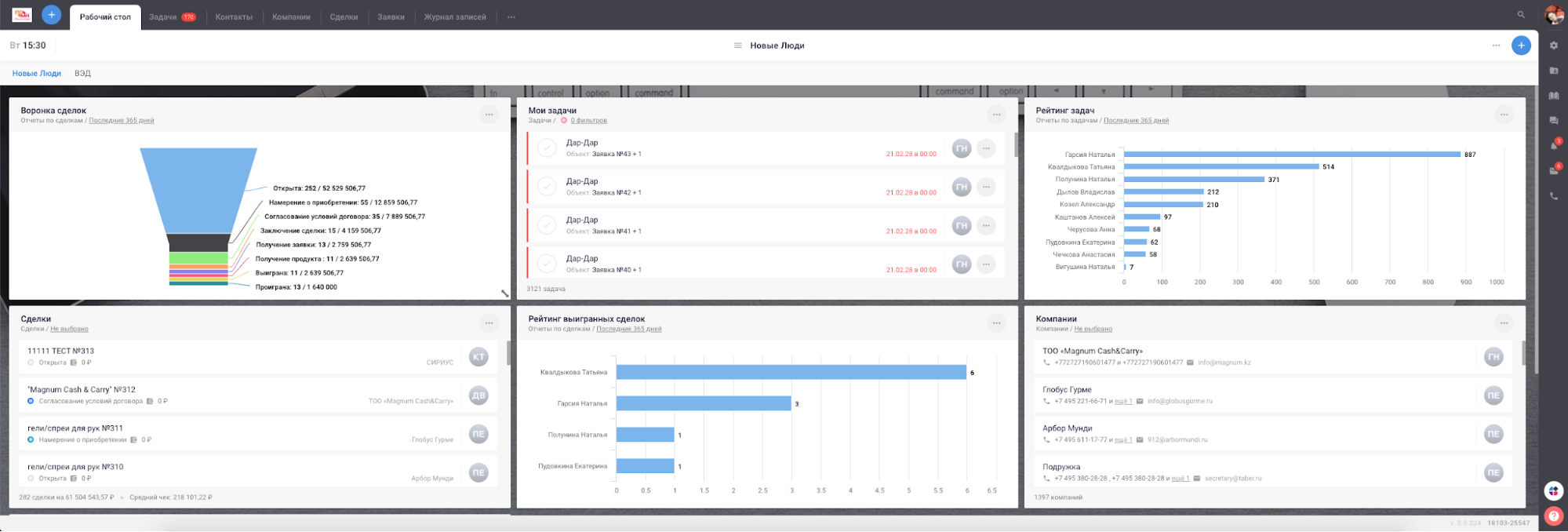Open period filter in Рейтинг задач

(1136, 121)
